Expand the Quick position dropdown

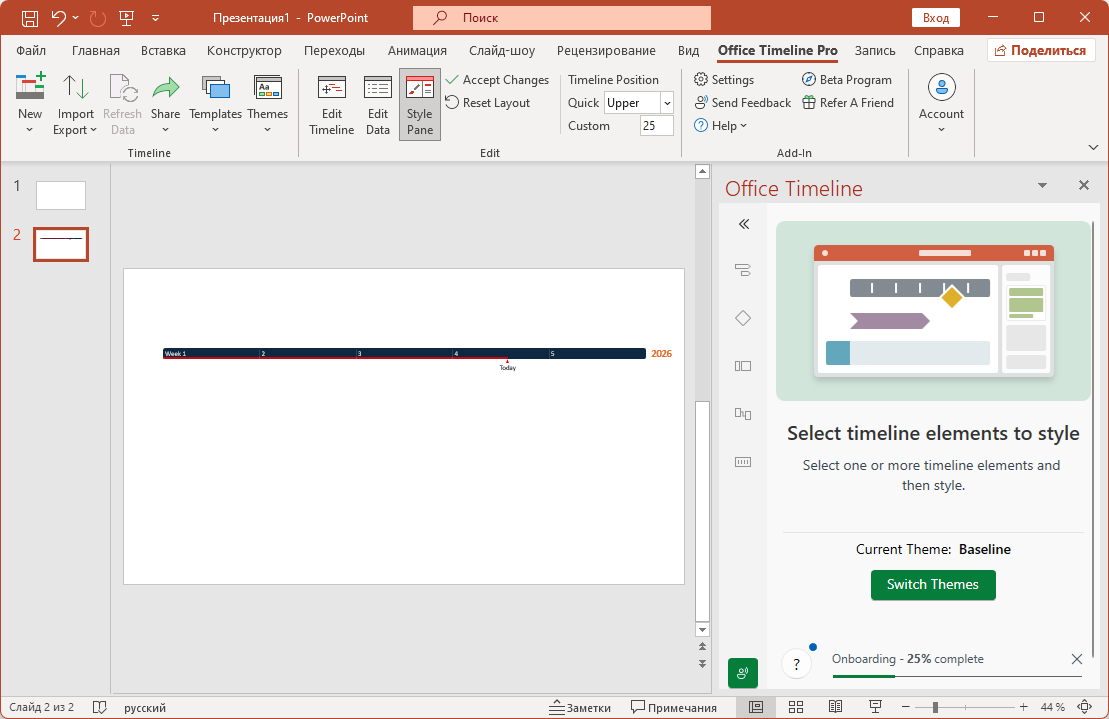(x=667, y=103)
